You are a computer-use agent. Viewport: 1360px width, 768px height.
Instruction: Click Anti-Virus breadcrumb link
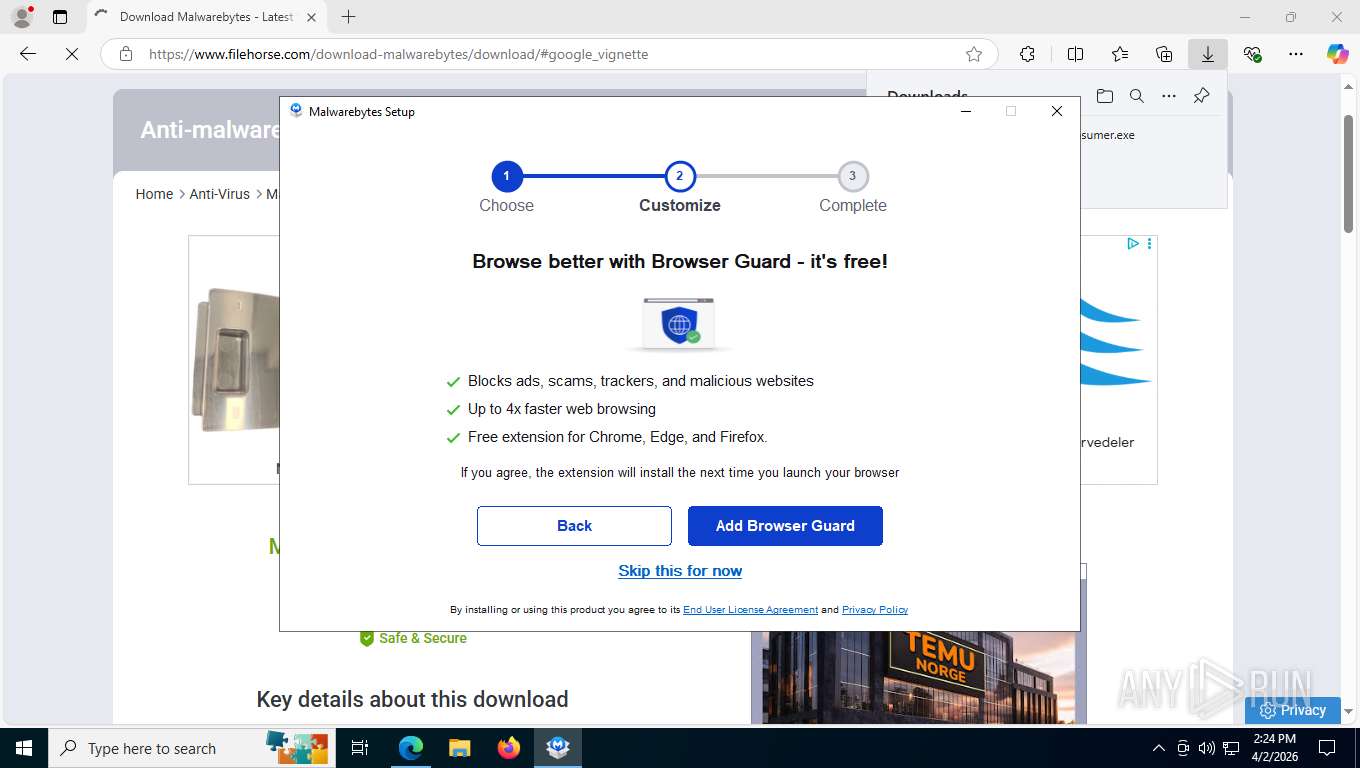point(220,194)
